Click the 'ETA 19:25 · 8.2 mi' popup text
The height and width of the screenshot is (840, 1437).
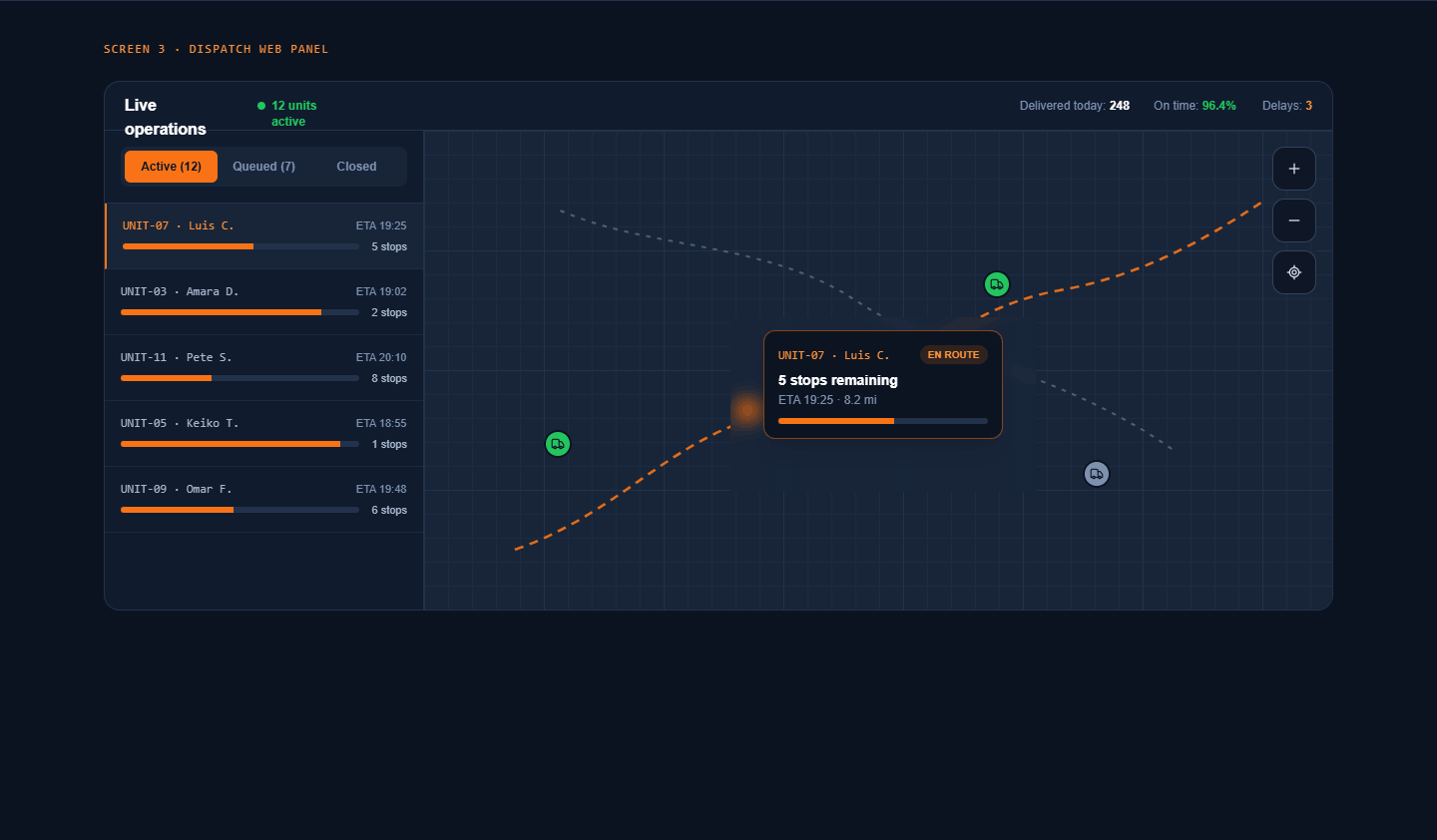point(827,400)
